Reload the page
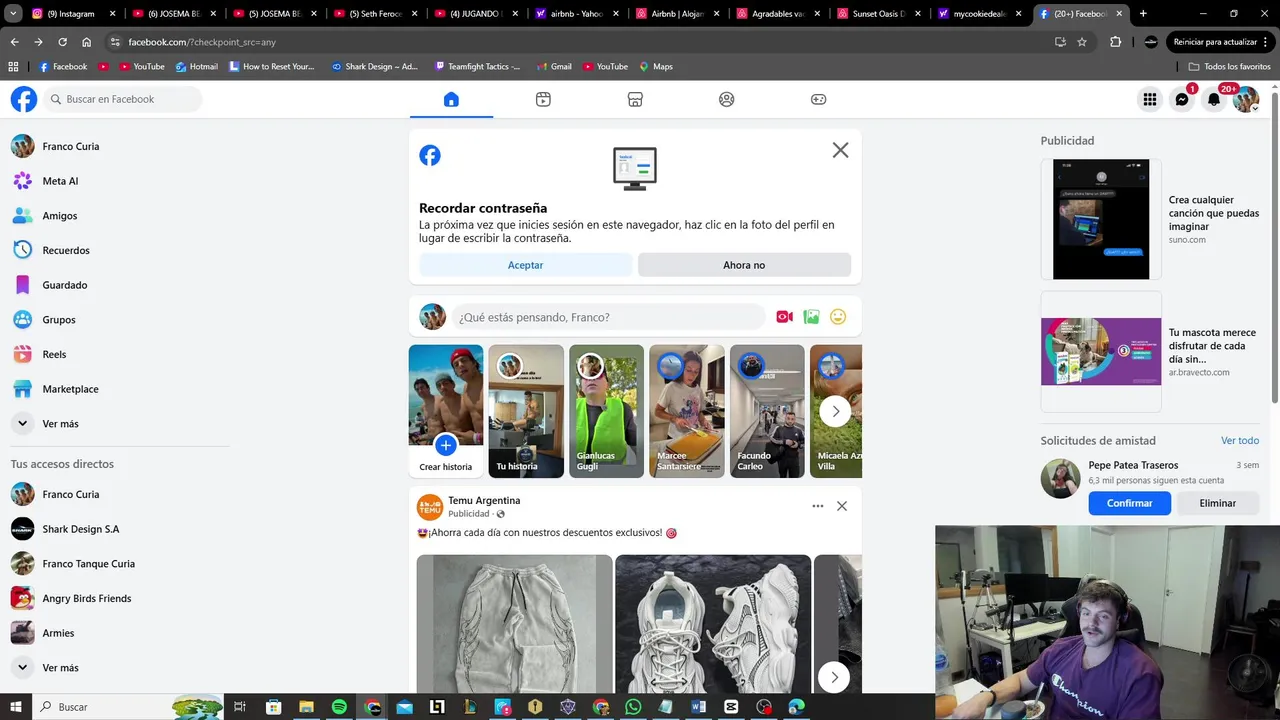This screenshot has width=1280, height=720. point(62,42)
